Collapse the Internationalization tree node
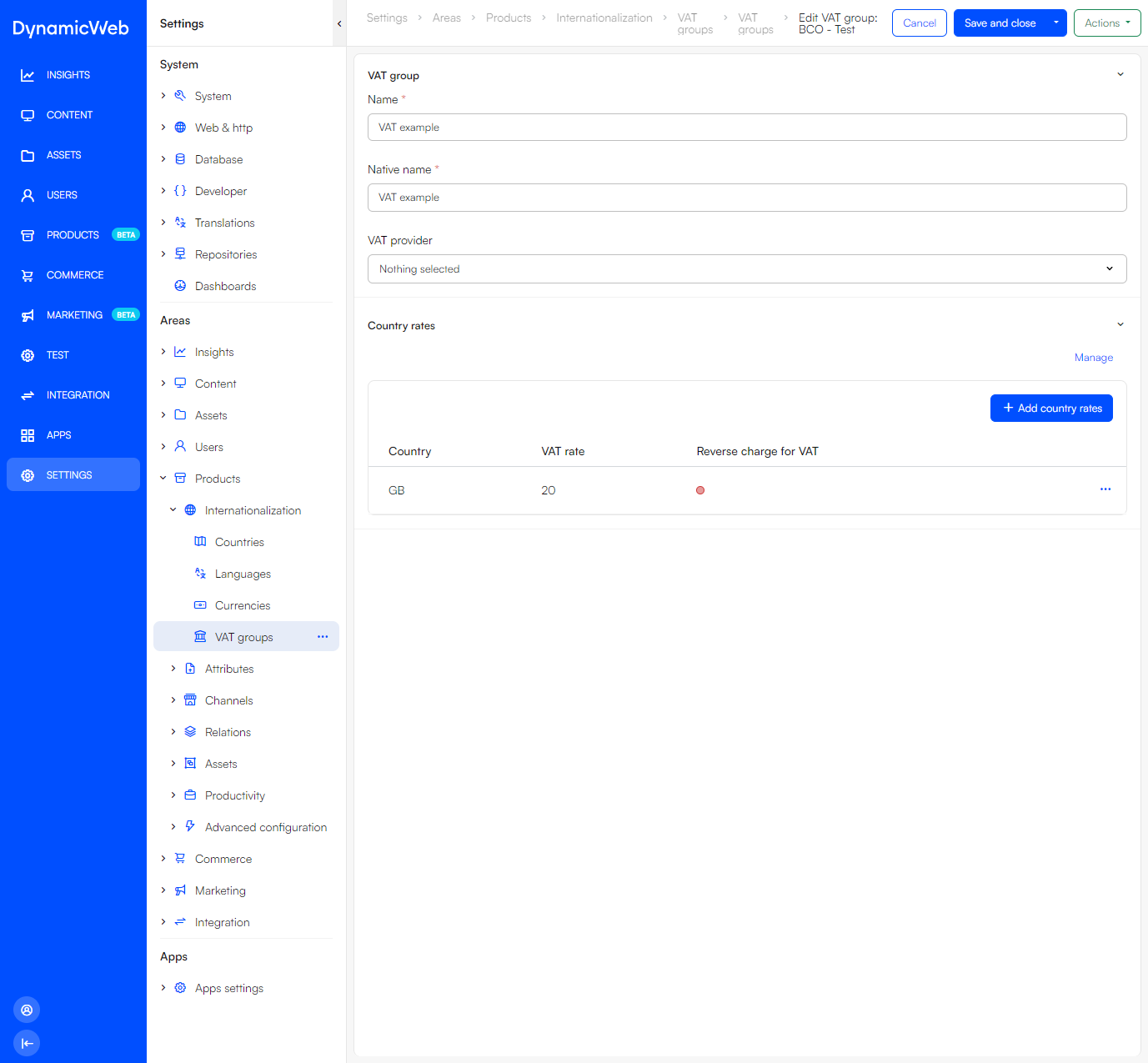This screenshot has width=1148, height=1063. (x=173, y=510)
